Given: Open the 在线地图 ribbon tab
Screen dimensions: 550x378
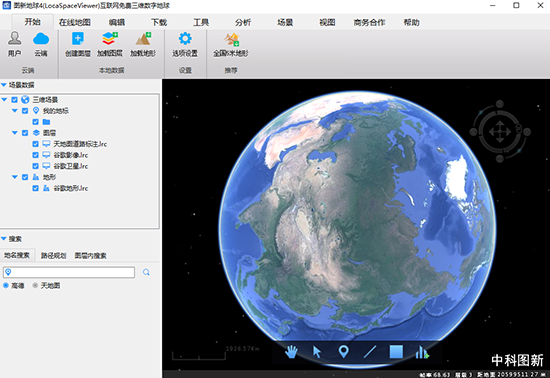Looking at the screenshot, I should [75, 22].
